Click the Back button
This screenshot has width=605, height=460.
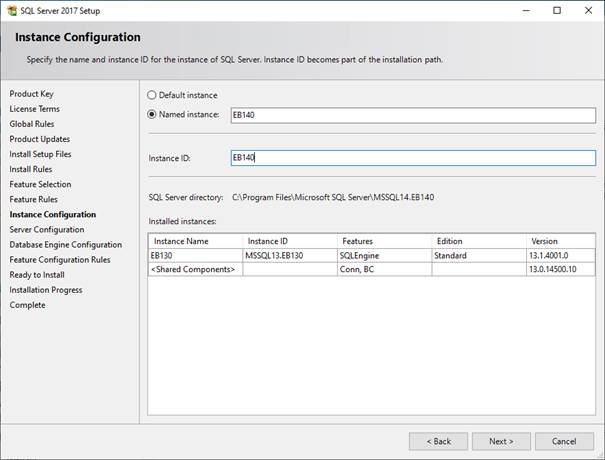[x=438, y=441]
